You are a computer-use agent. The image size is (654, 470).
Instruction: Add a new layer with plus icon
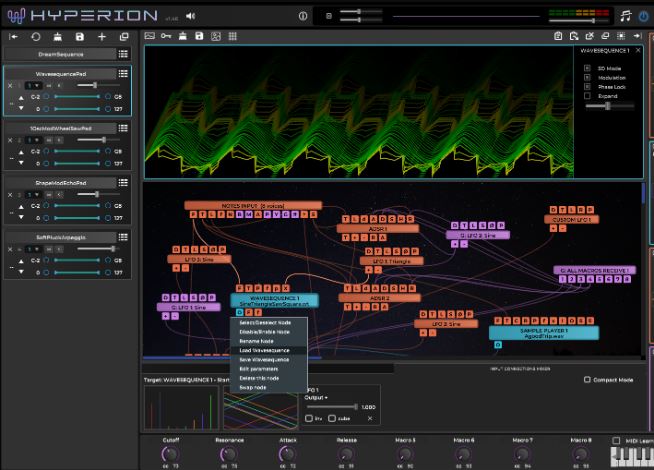(102, 37)
